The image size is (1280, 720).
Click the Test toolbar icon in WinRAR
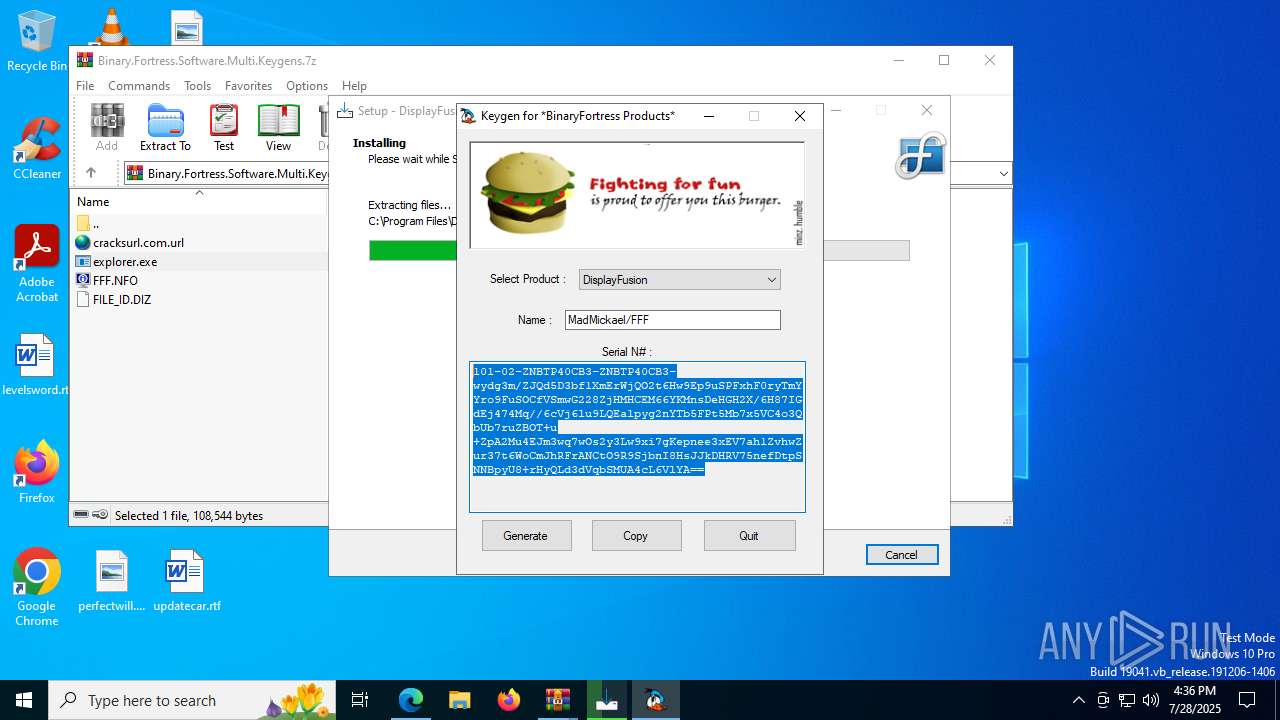(x=224, y=128)
